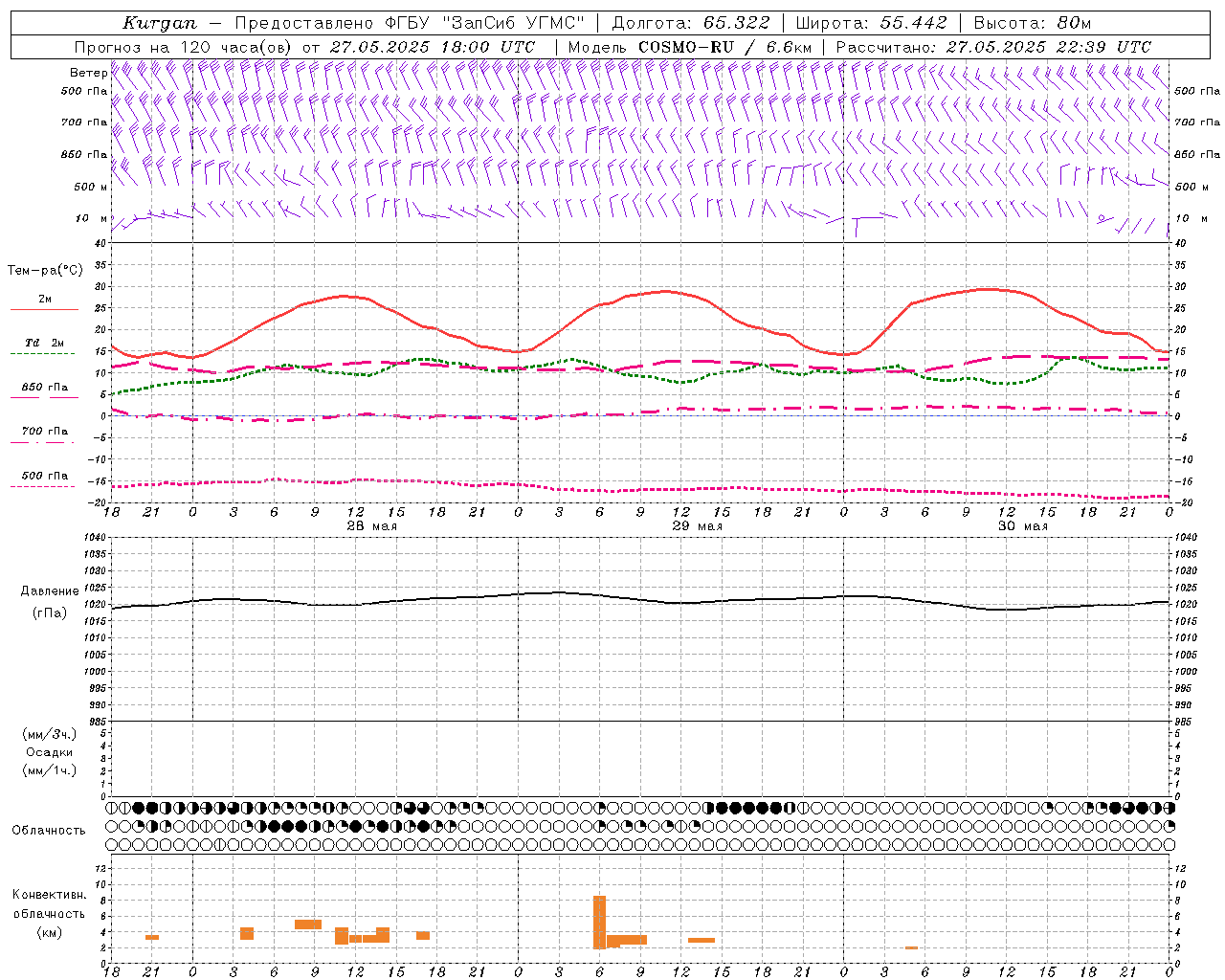The width and height of the screenshot is (1225, 980).
Task: Click the "29 мая" date label
Action: tap(698, 526)
